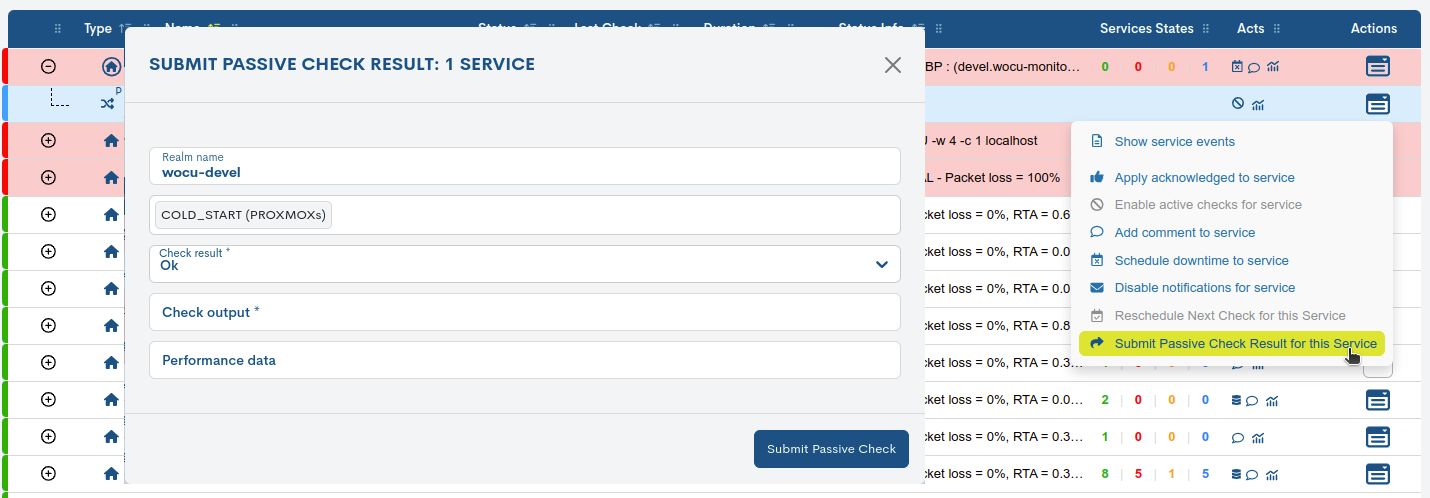Open the Check result dropdown

point(525,264)
